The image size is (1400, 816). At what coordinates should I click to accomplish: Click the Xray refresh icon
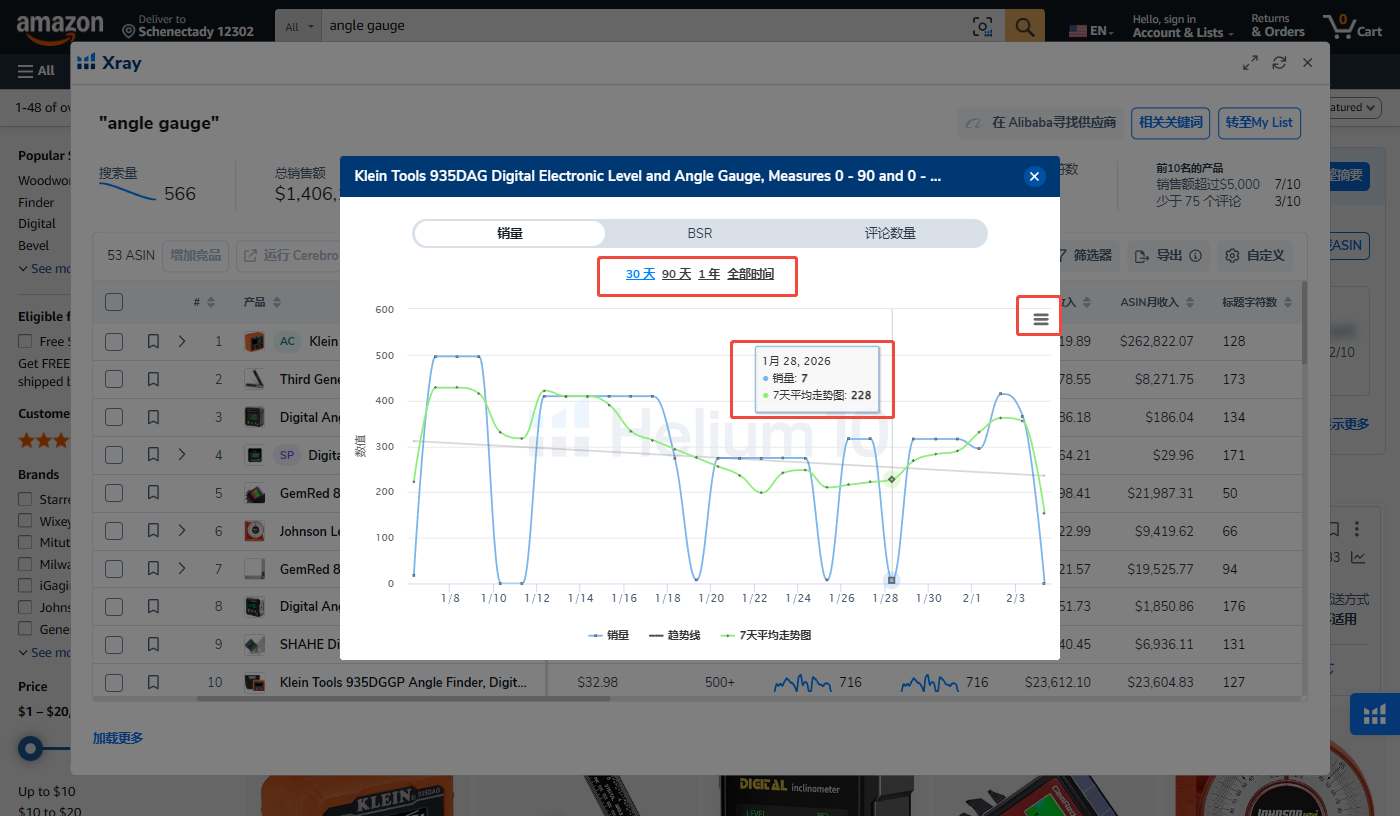[x=1279, y=63]
